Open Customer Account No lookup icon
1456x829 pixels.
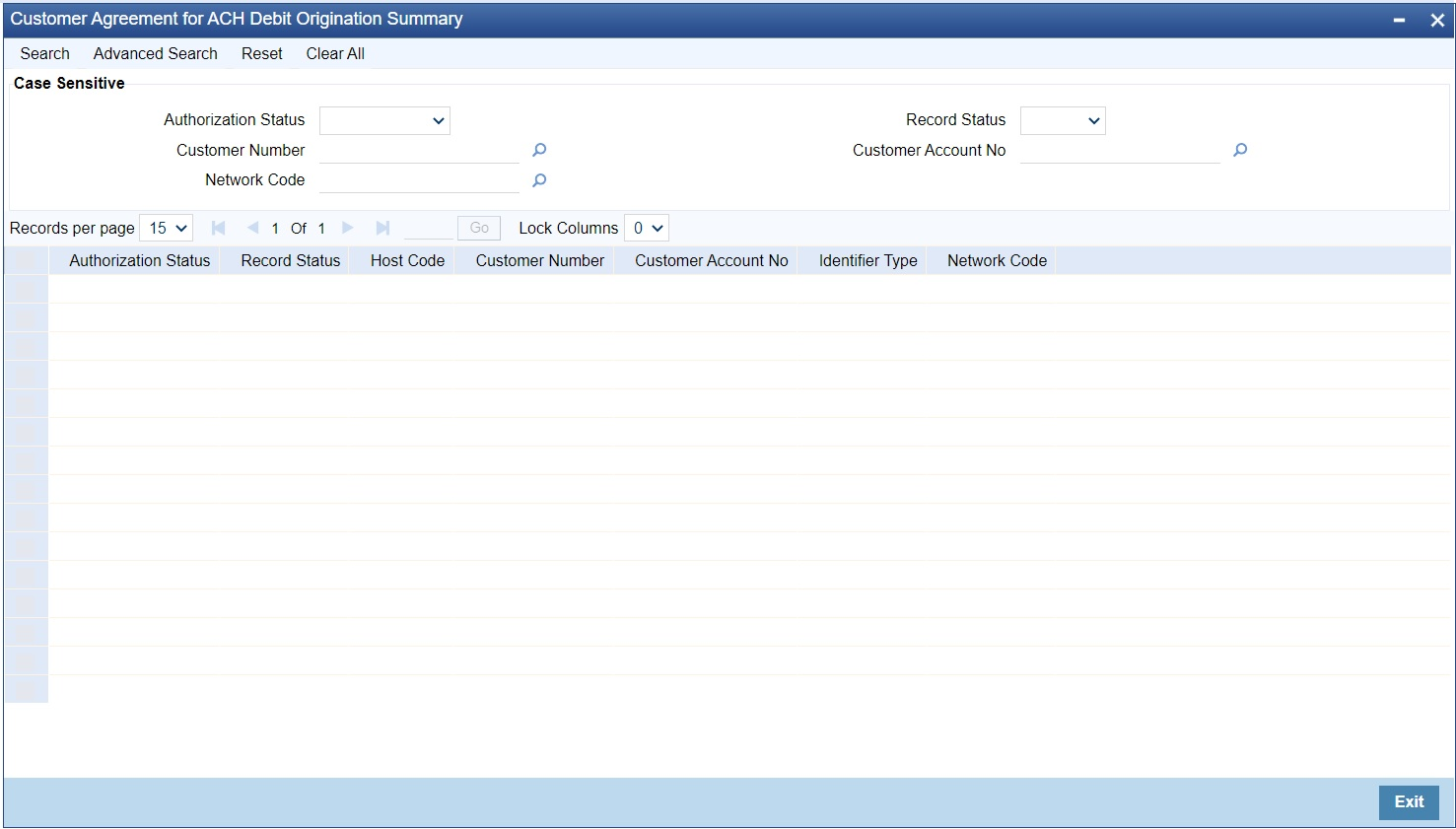tap(1240, 150)
